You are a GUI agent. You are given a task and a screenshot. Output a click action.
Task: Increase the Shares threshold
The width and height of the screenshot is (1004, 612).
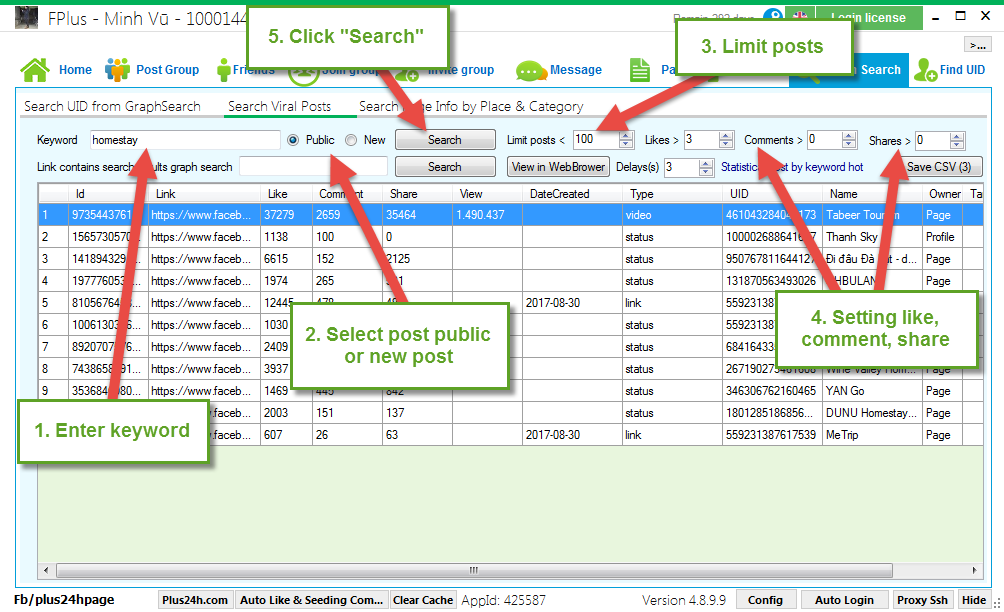point(957,136)
